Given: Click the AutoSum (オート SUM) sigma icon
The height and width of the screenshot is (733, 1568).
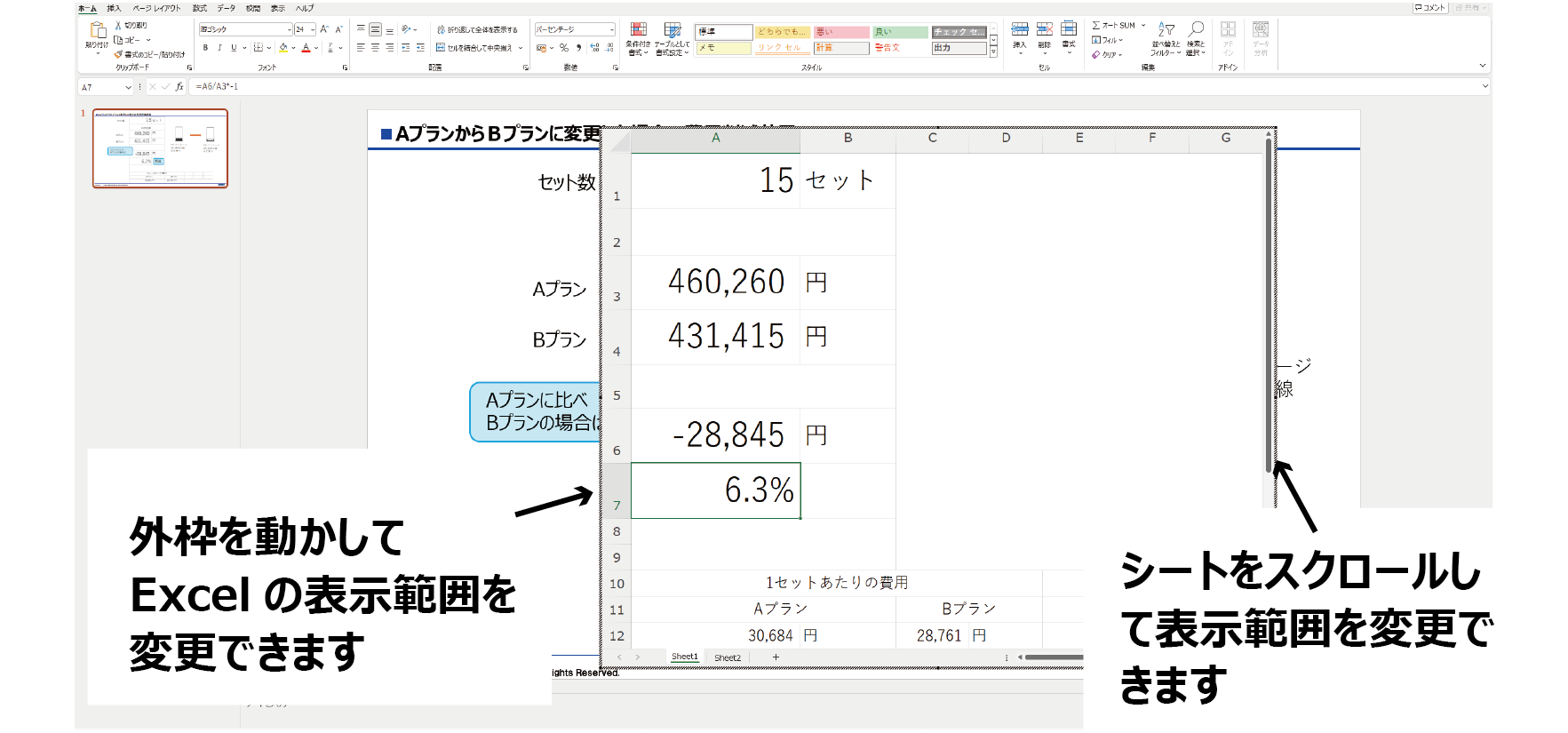Looking at the screenshot, I should coord(1096,25).
